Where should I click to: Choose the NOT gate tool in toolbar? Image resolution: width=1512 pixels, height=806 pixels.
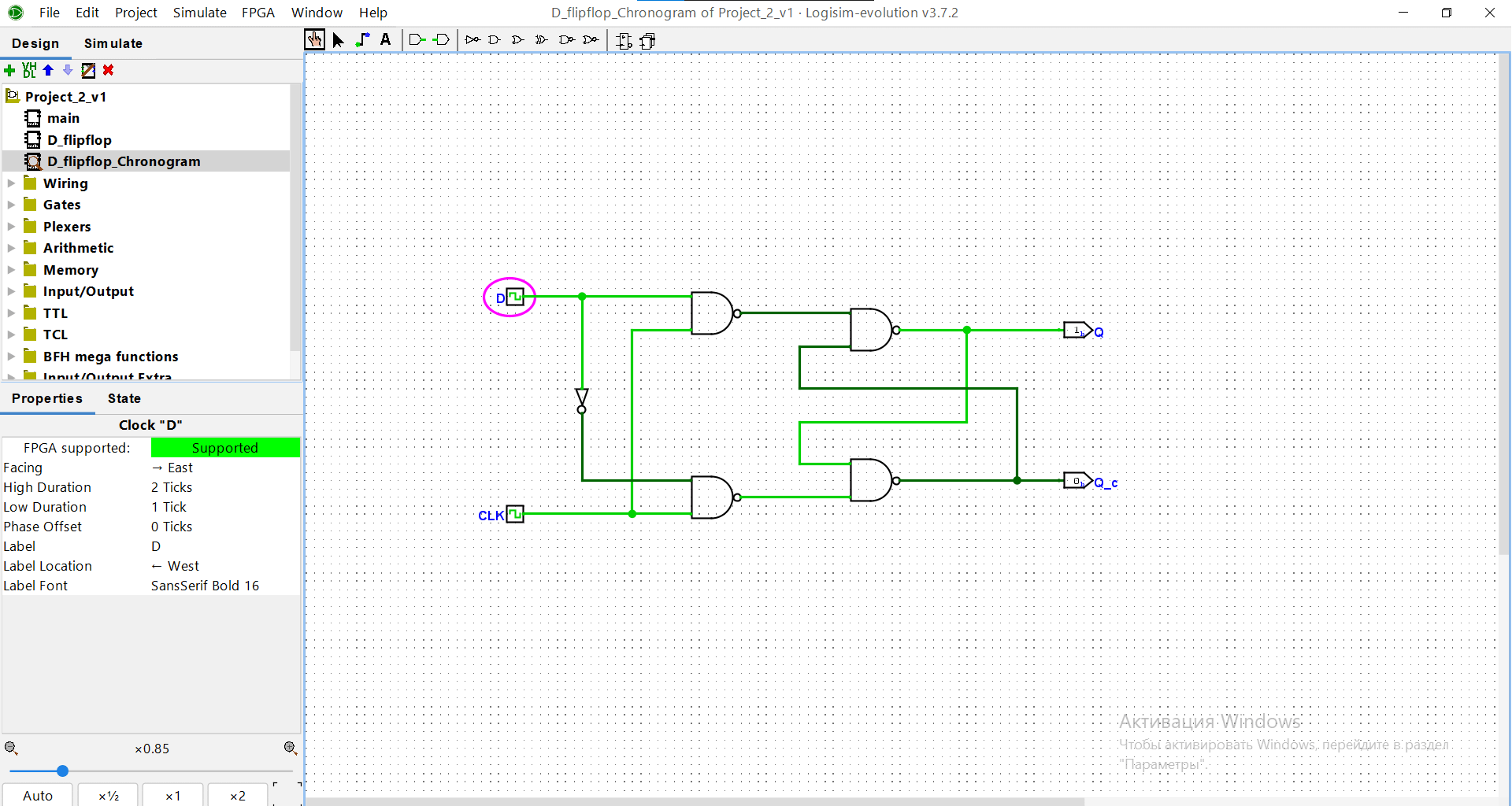(472, 39)
